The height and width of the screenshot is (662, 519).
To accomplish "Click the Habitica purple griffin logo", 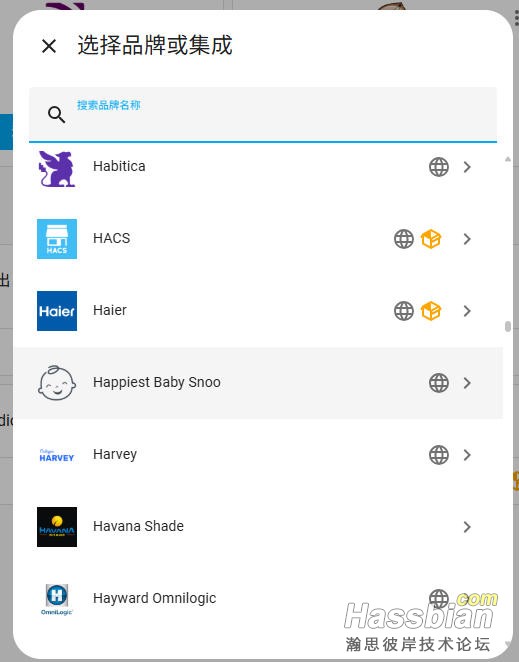I will click(57, 168).
